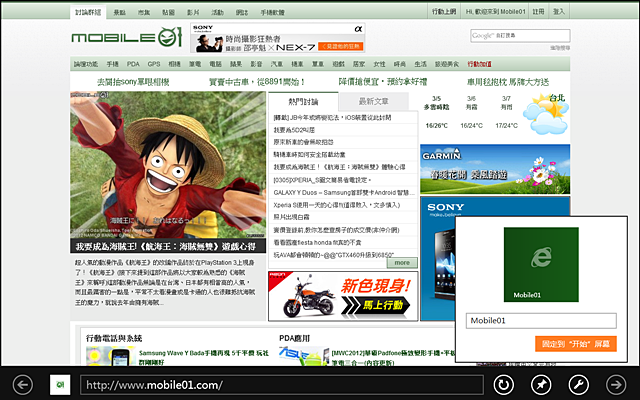
Task: Open the 旅遊美食 category in green nav
Action: tap(447, 64)
